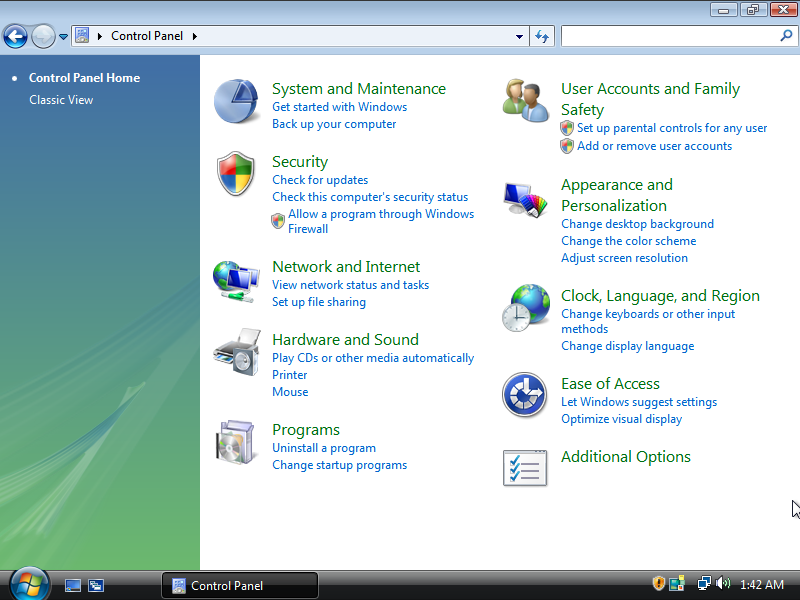Open the Network and Internet icon

[236, 280]
